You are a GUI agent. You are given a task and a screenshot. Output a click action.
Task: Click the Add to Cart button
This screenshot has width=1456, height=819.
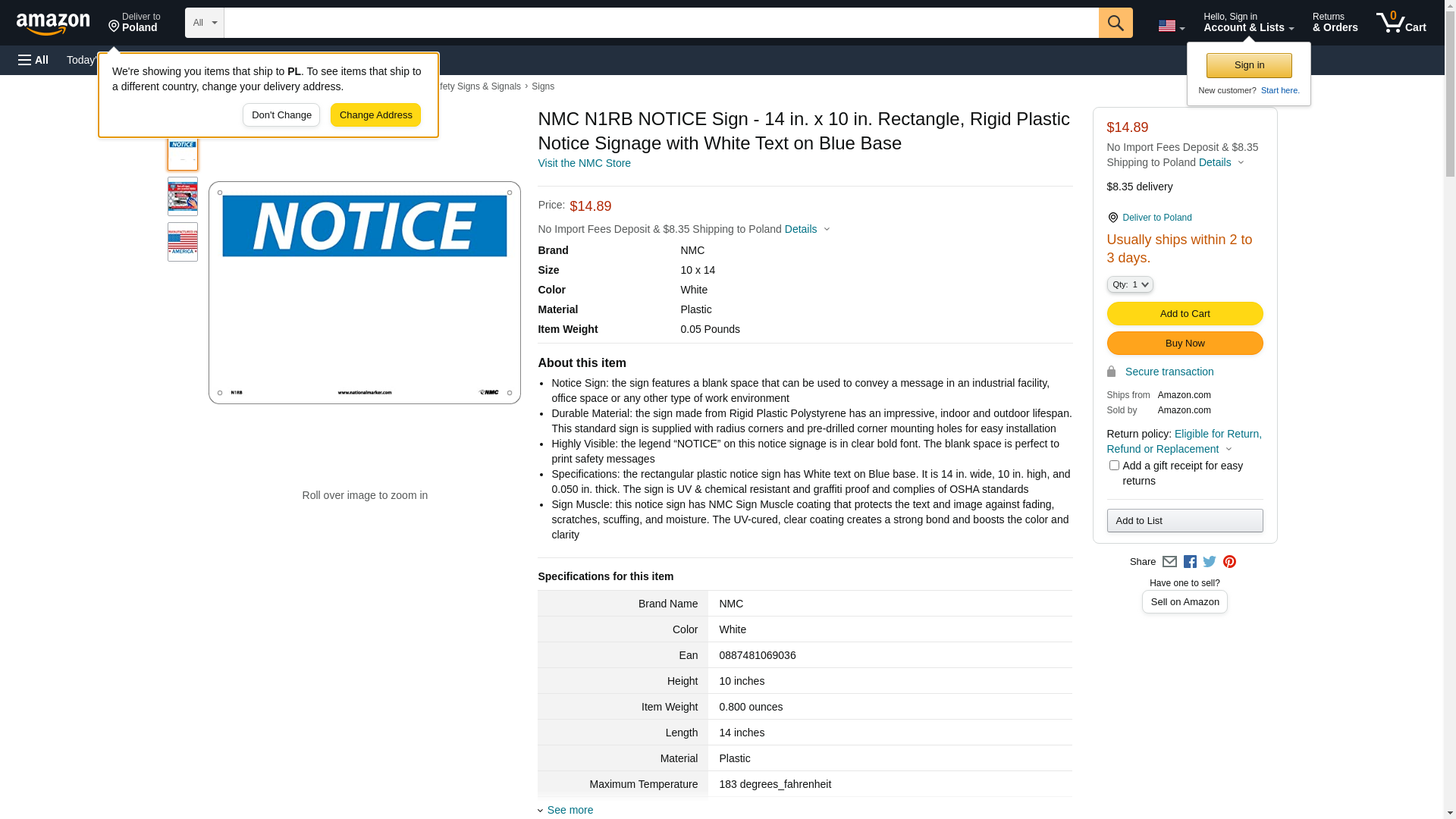[1185, 314]
